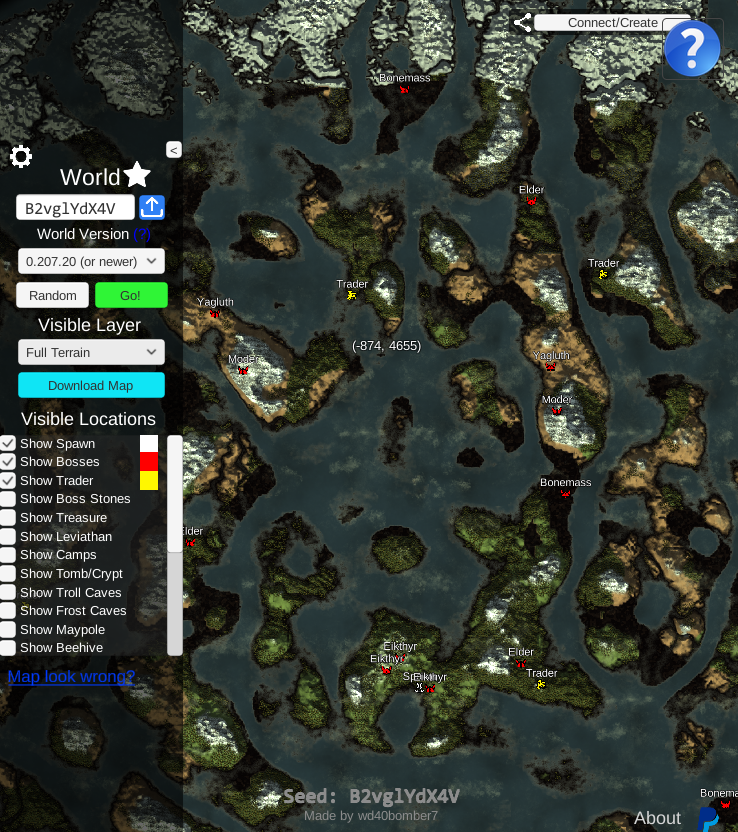Click the seed input field B2vglYdX4V
738x832 pixels.
[75, 207]
